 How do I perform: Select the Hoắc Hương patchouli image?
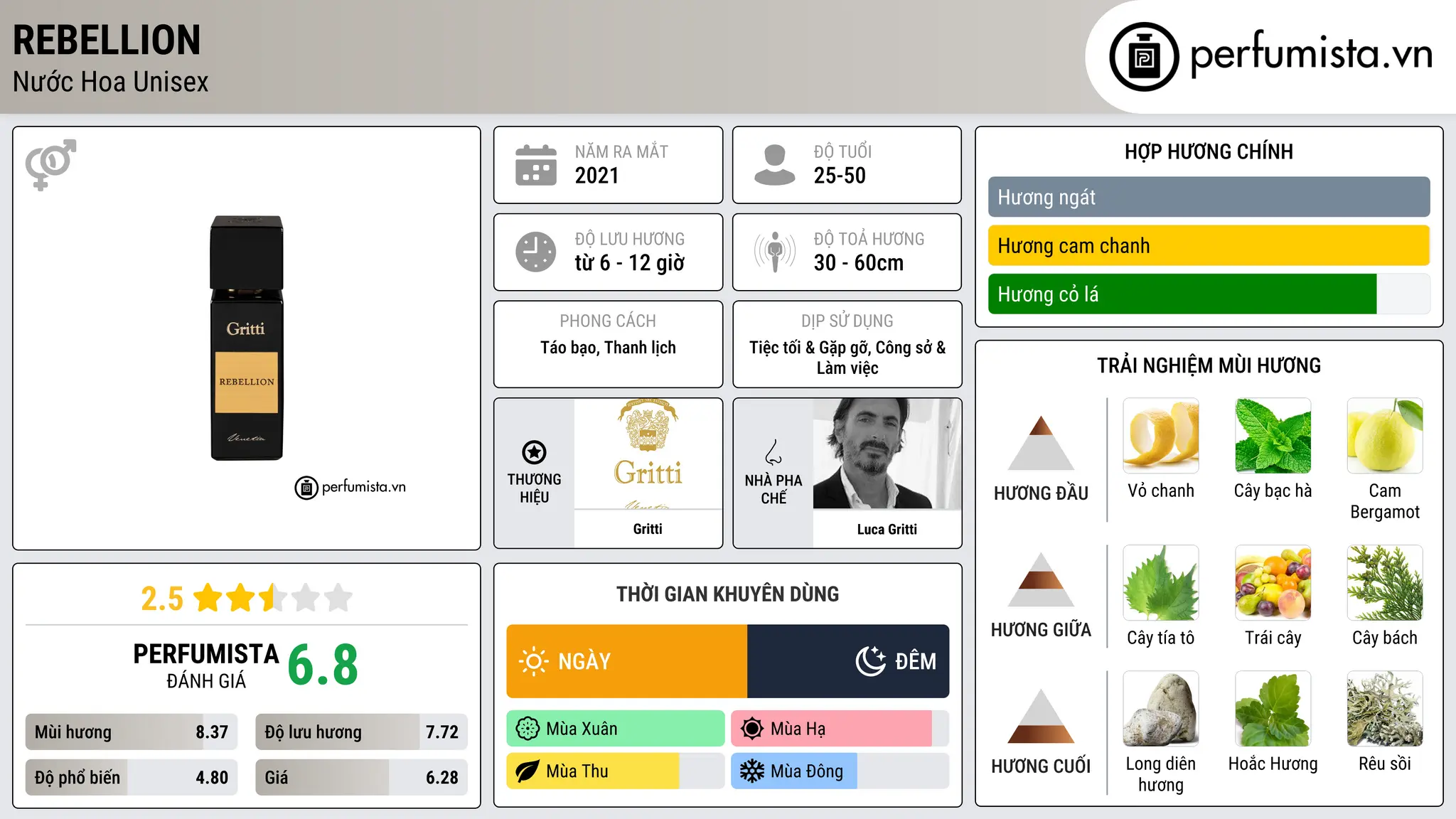[1273, 709]
